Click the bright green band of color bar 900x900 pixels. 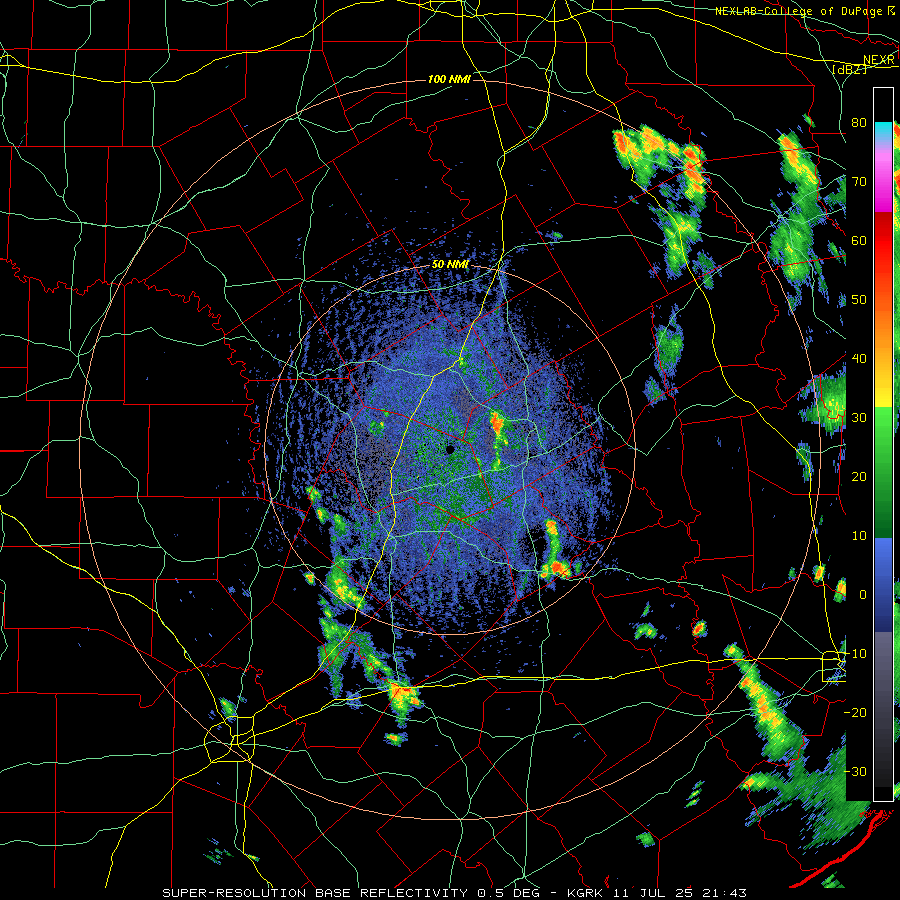point(883,436)
